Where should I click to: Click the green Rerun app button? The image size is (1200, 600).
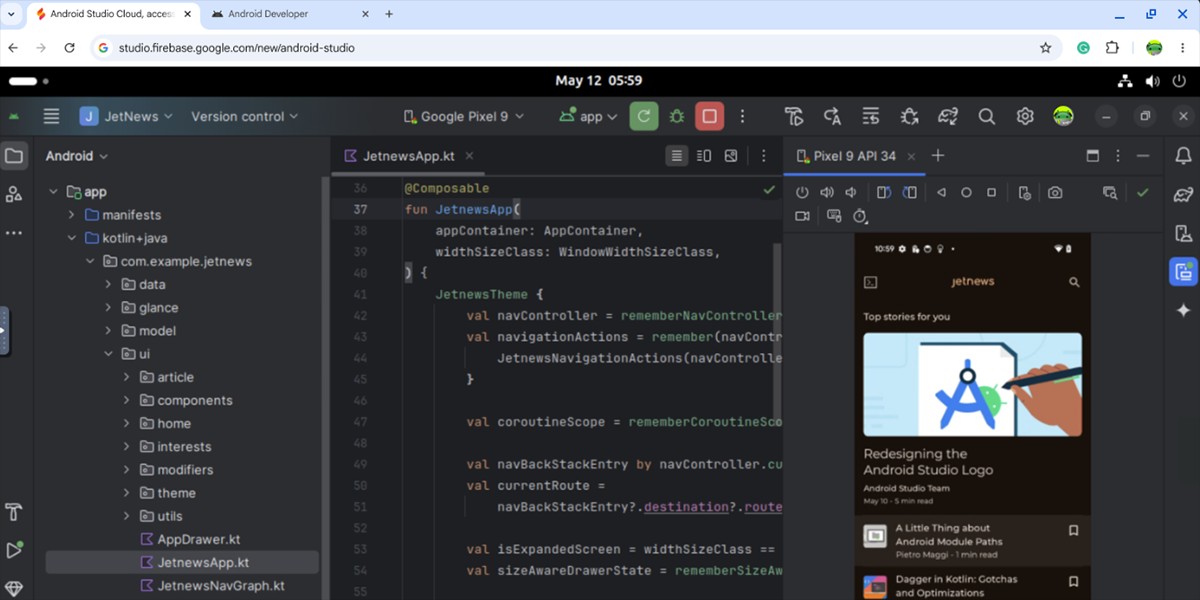coord(644,116)
